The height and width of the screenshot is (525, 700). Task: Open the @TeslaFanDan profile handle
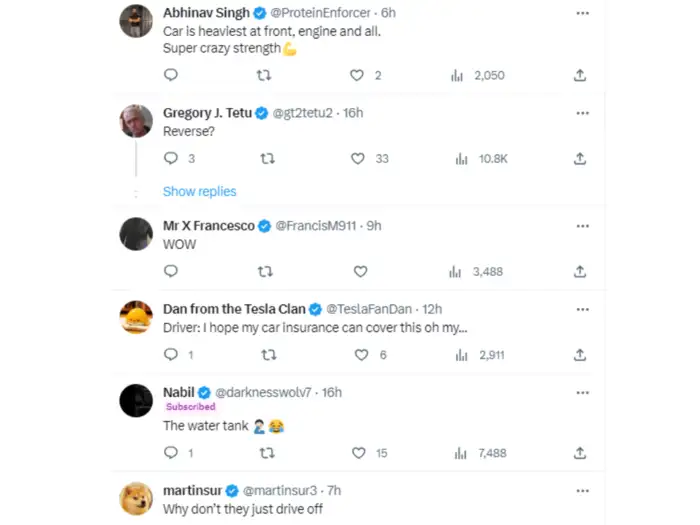click(370, 309)
